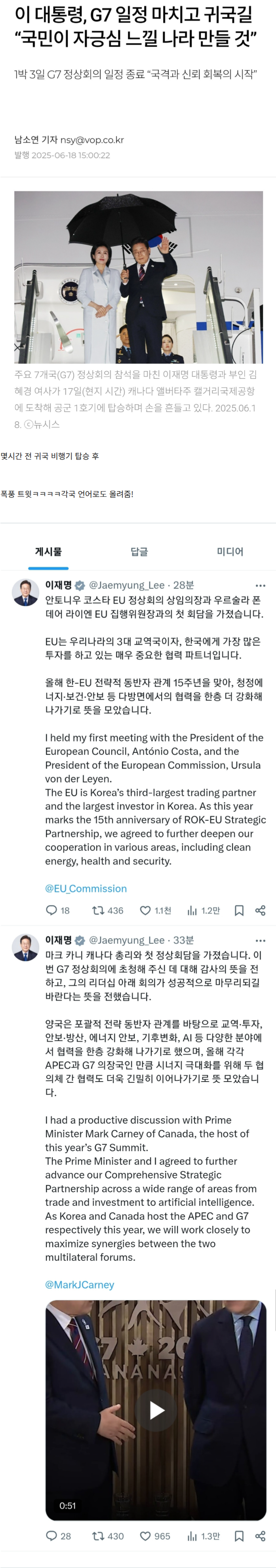Reply to the EU meeting tweet
The height and width of the screenshot is (1568, 276).
point(52,910)
